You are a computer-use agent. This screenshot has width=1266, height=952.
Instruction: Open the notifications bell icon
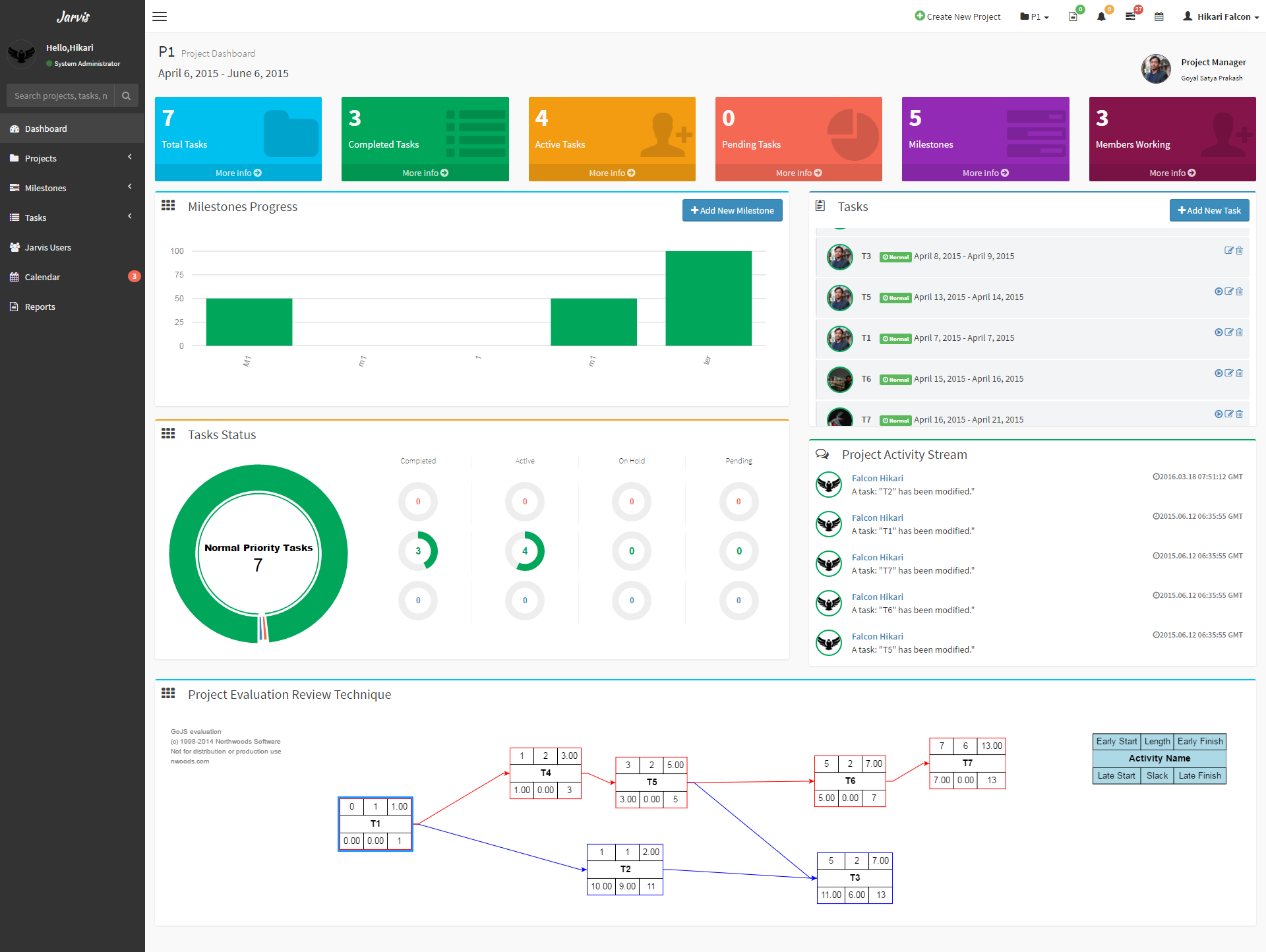1101,16
